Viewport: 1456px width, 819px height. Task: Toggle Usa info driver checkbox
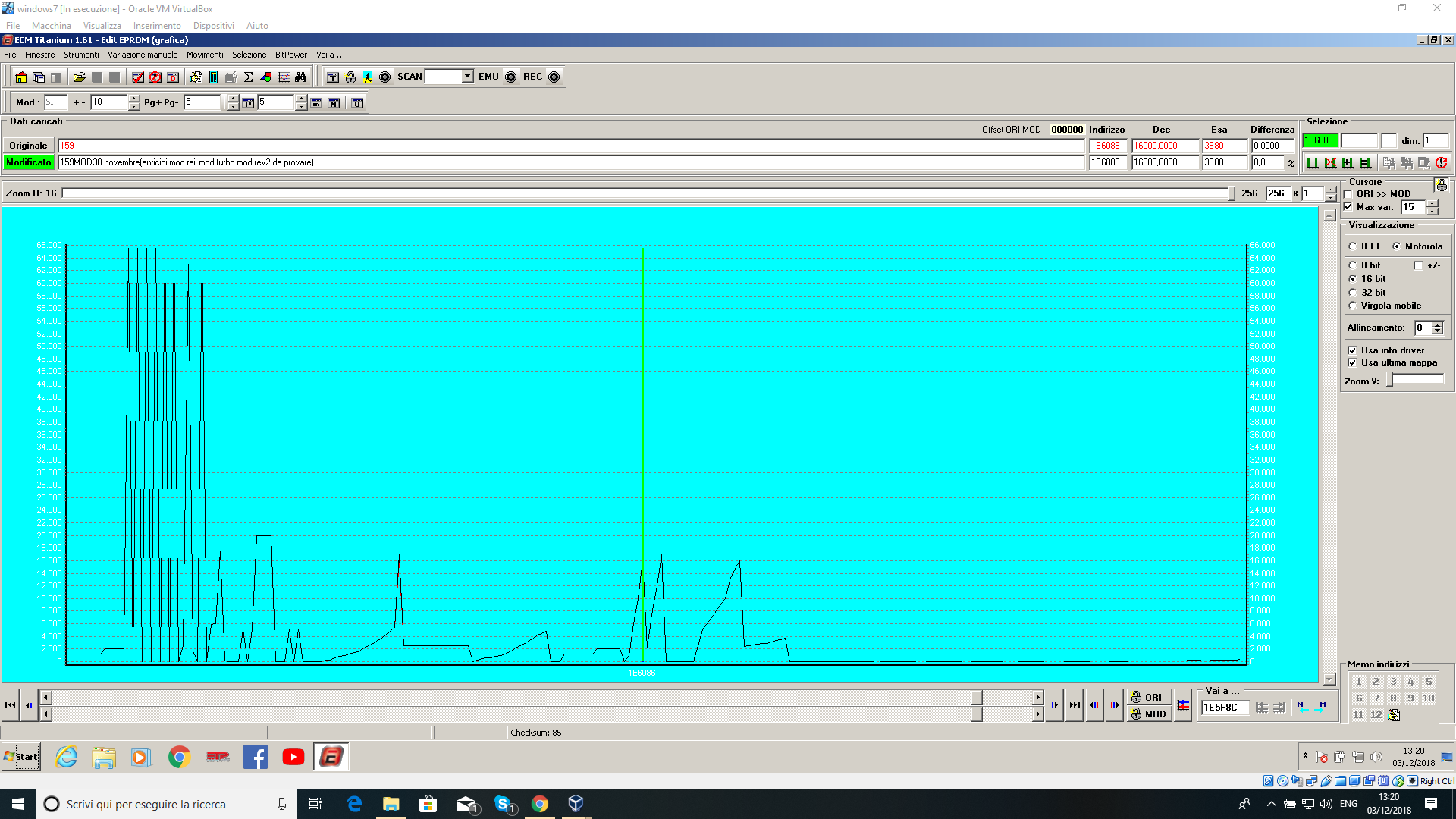1352,350
